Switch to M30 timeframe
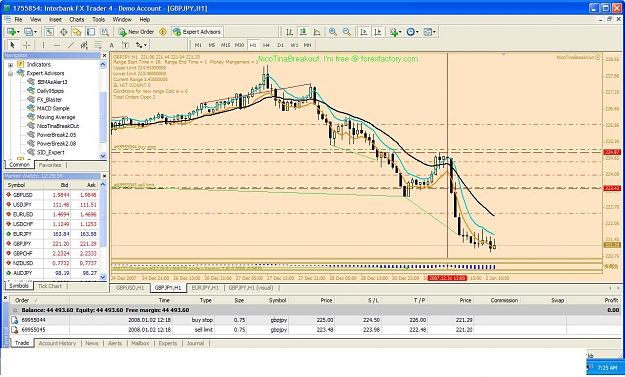 click(239, 45)
